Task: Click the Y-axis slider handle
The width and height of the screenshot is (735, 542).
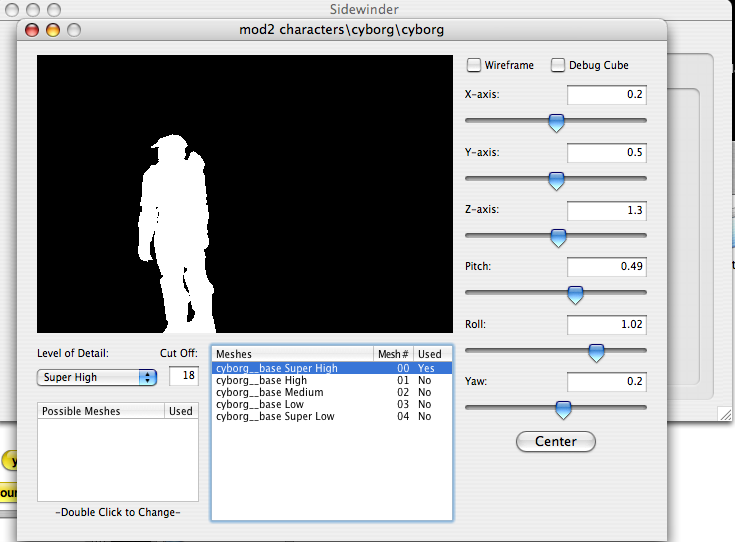Action: coord(556,181)
